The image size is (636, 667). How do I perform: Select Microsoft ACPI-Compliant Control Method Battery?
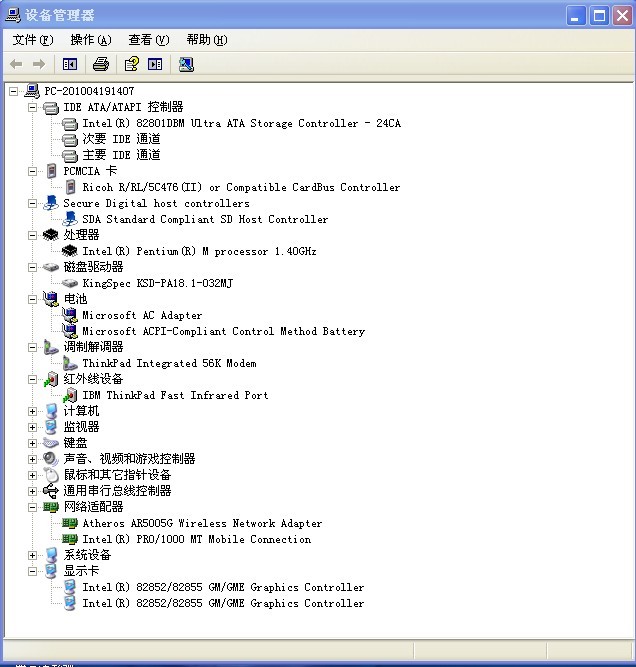223,331
